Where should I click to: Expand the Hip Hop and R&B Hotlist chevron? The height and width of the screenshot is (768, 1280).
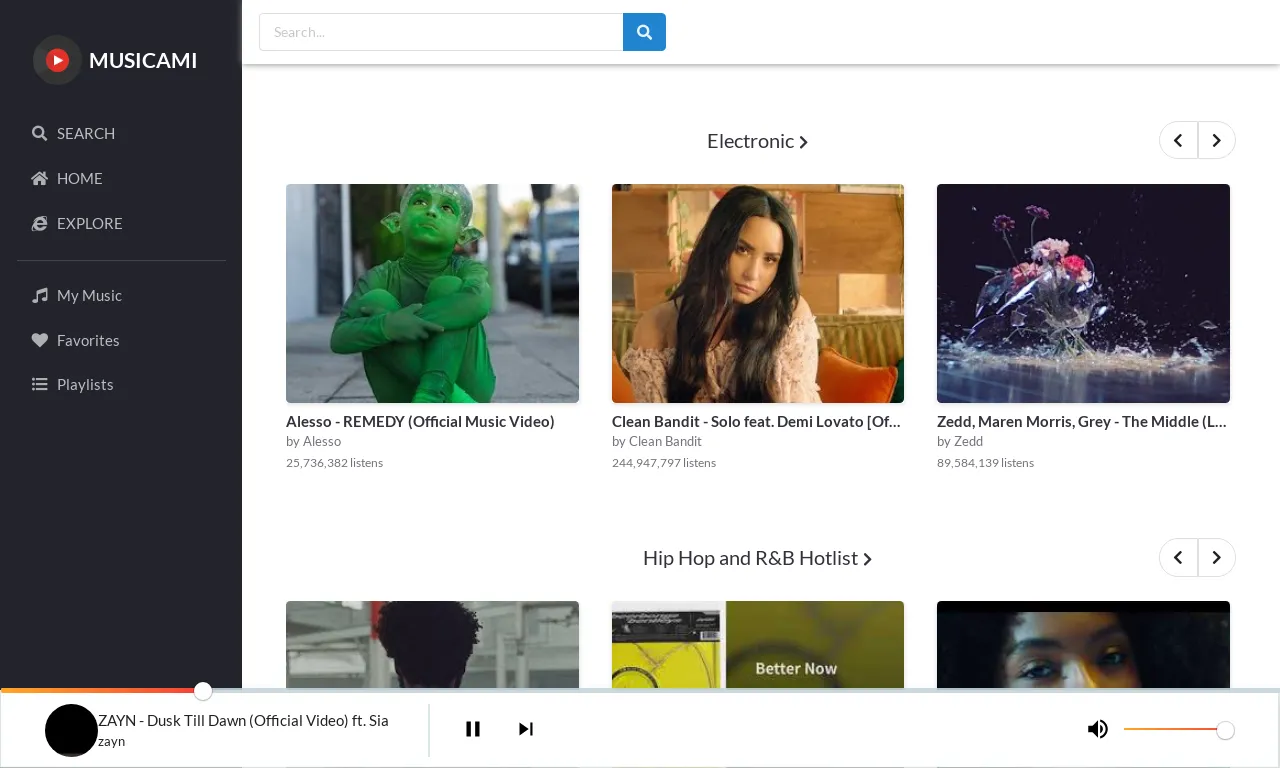point(867,559)
